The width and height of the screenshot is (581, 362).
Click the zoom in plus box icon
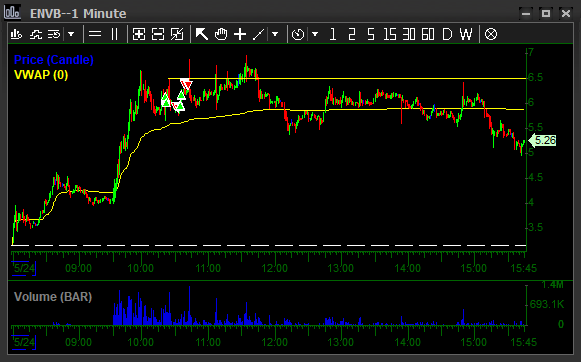(139, 34)
